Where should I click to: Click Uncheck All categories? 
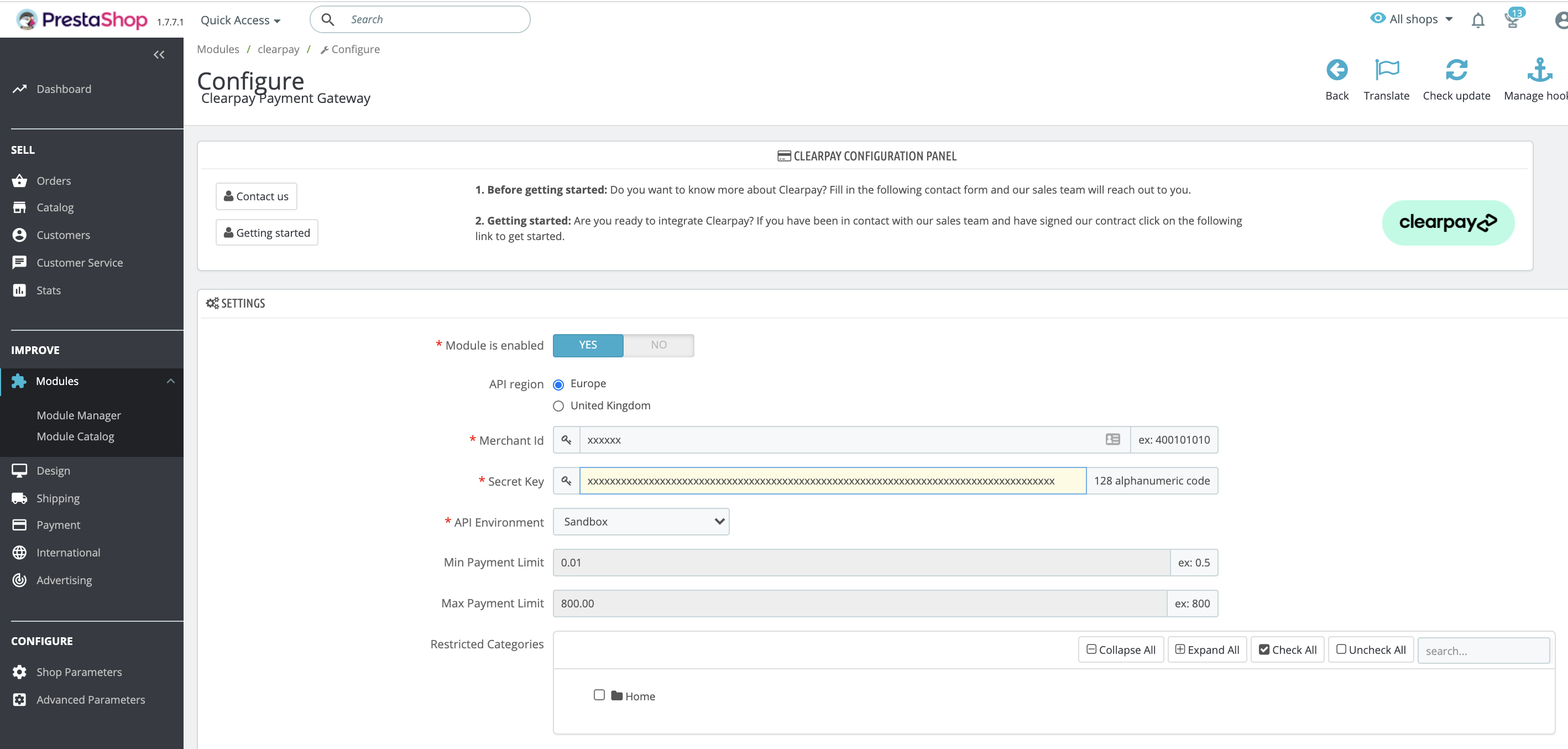point(1371,650)
